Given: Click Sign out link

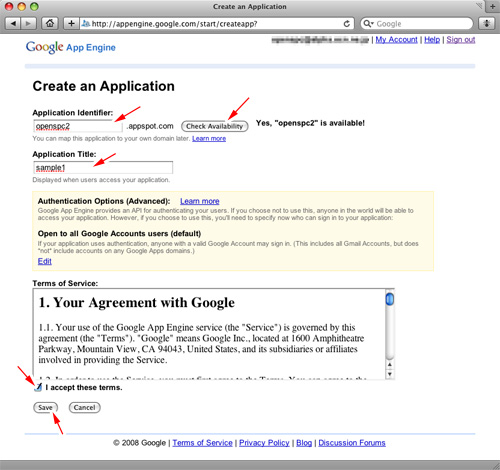Looking at the screenshot, I should (461, 40).
